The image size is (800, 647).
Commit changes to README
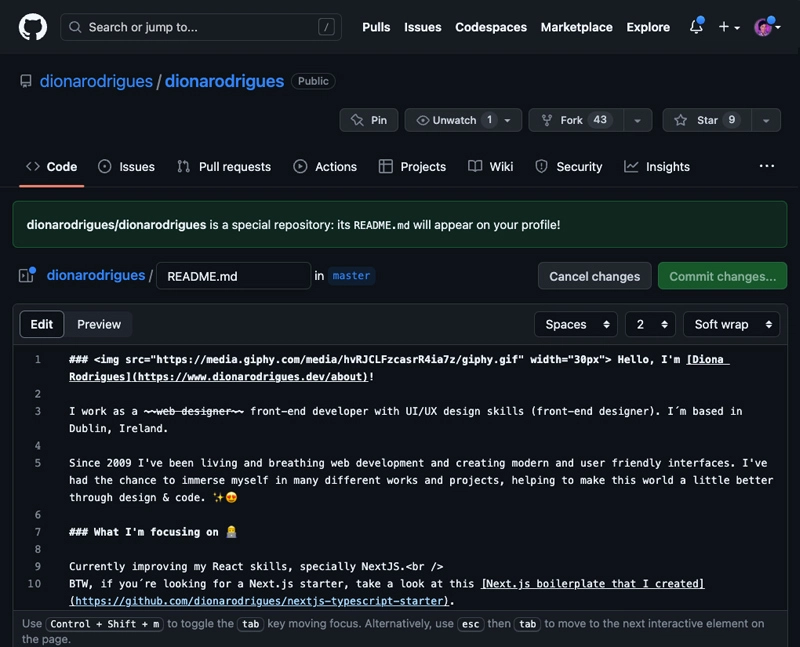coord(722,276)
